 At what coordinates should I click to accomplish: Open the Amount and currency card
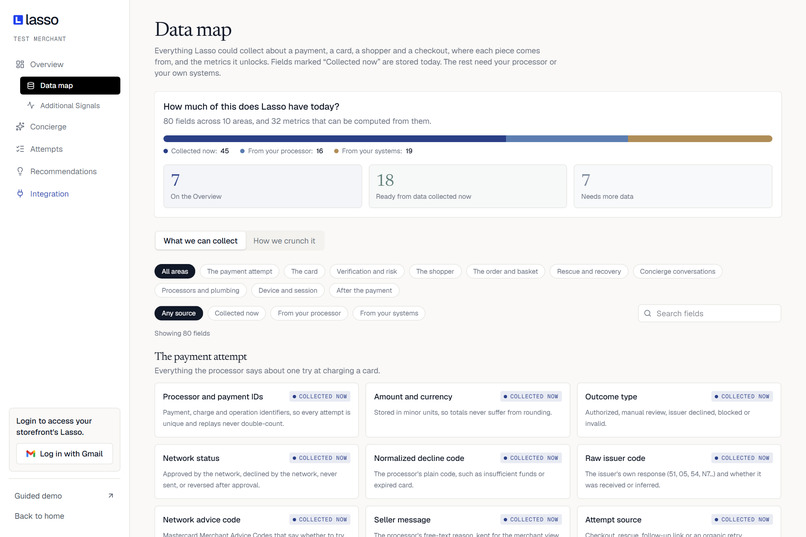tap(468, 410)
